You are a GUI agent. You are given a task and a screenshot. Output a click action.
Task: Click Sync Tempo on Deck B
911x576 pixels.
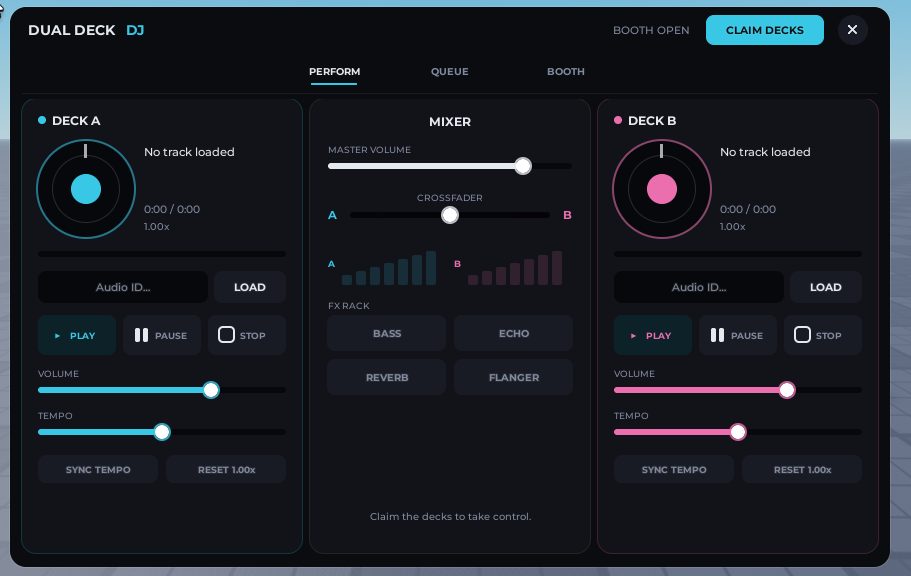673,469
